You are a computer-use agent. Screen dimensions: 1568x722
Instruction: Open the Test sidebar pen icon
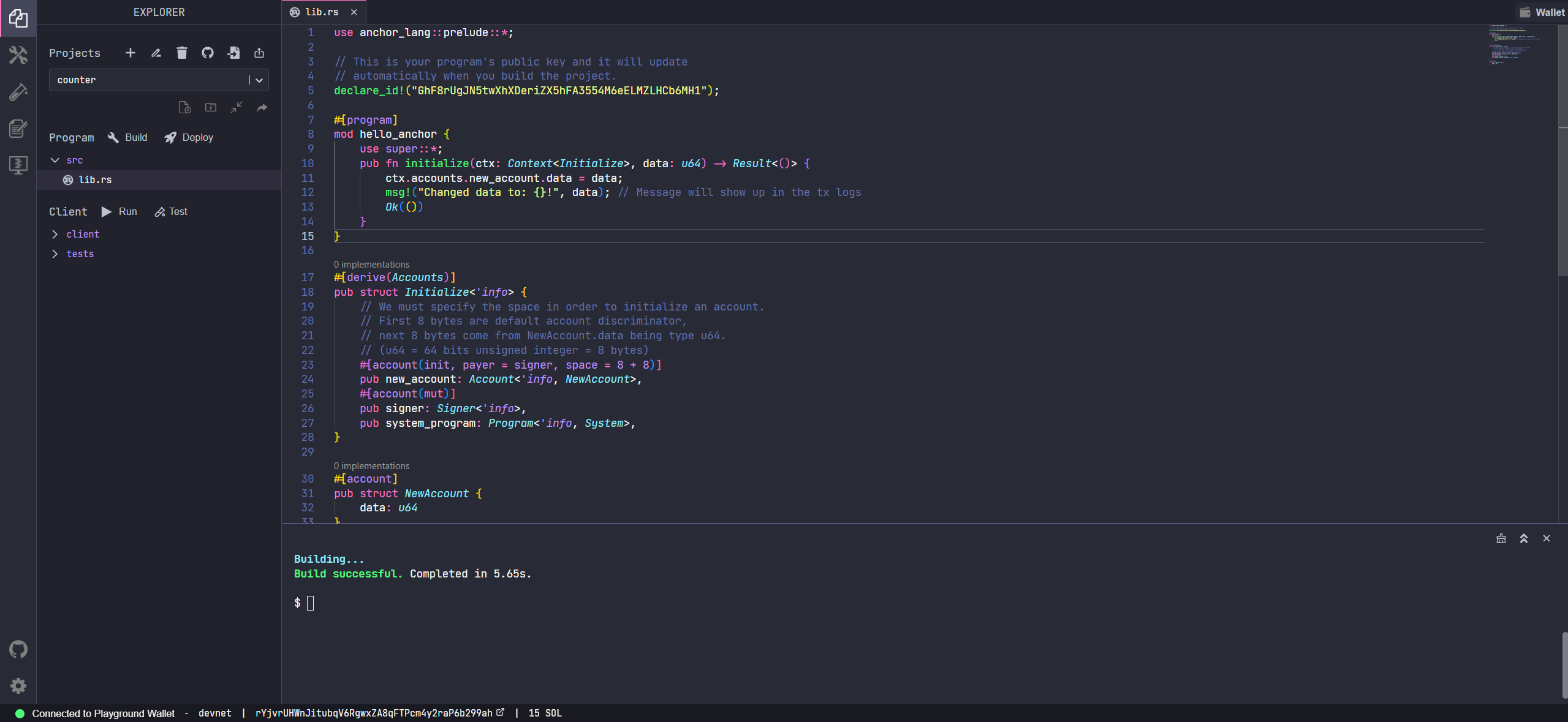pos(18,92)
